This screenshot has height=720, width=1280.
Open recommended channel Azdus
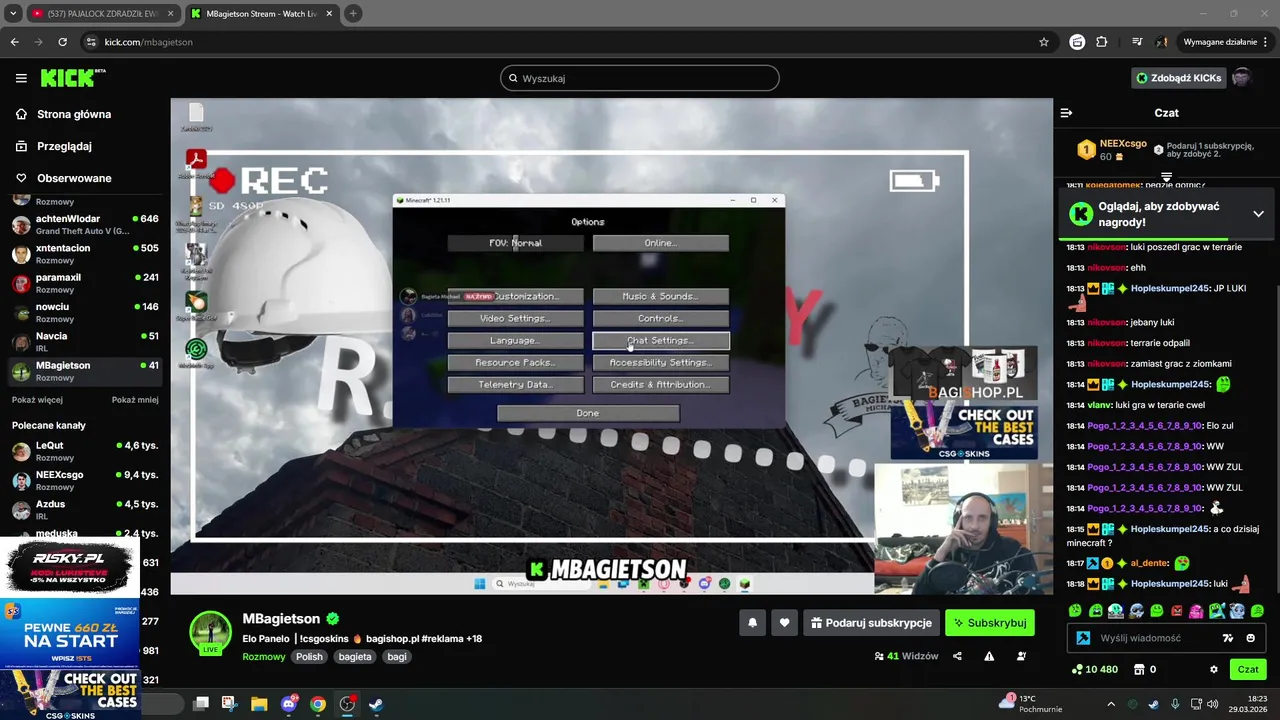point(84,510)
